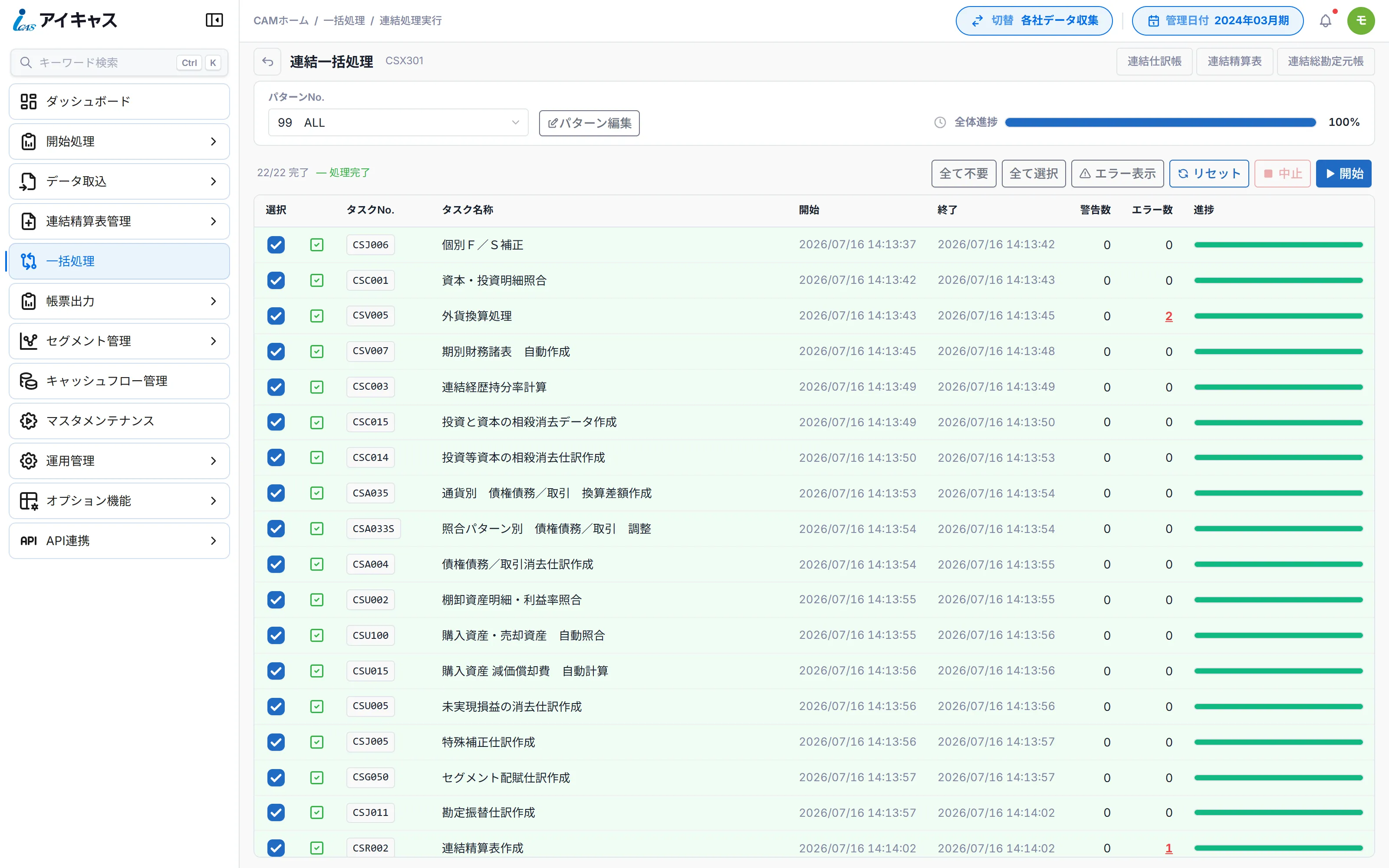
Task: Open the パターンNo. dropdown showing 99 ALL
Action: (398, 123)
